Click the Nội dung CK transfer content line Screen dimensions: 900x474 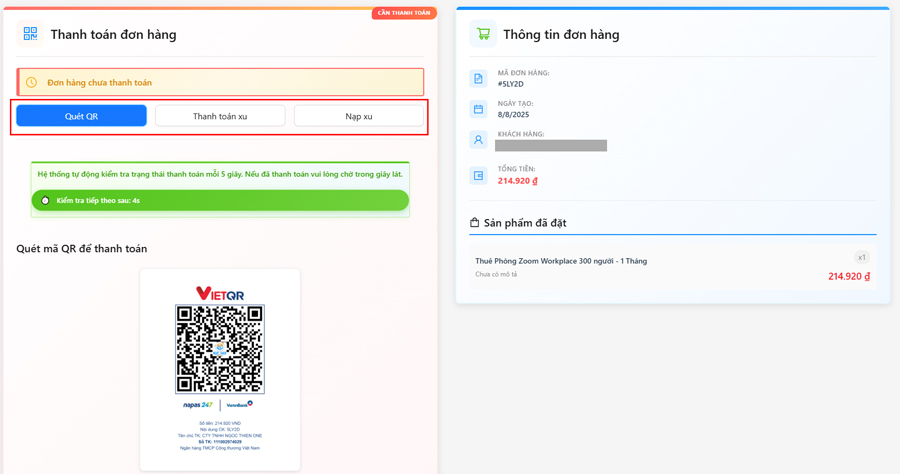point(220,429)
